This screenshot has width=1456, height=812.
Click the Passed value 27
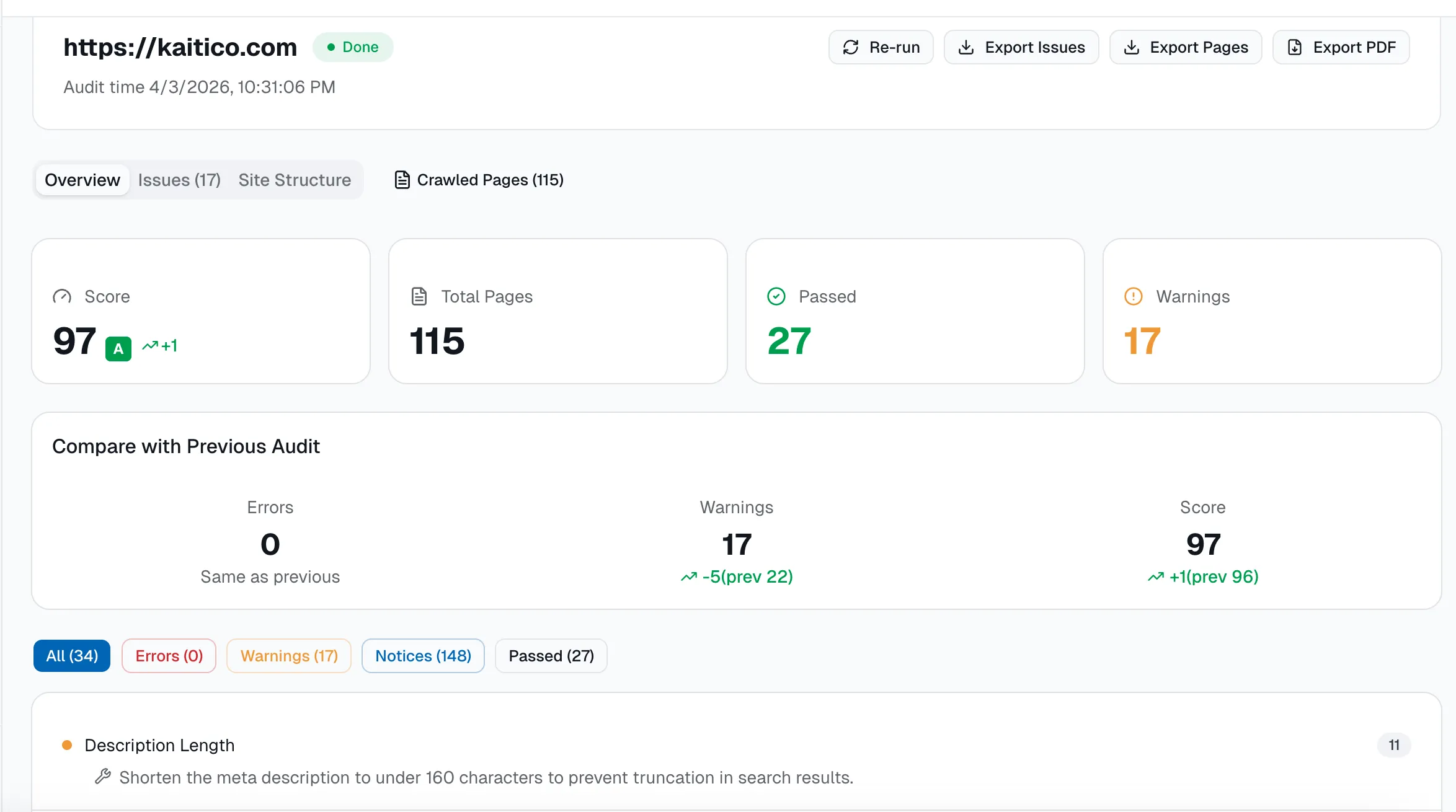coord(789,341)
